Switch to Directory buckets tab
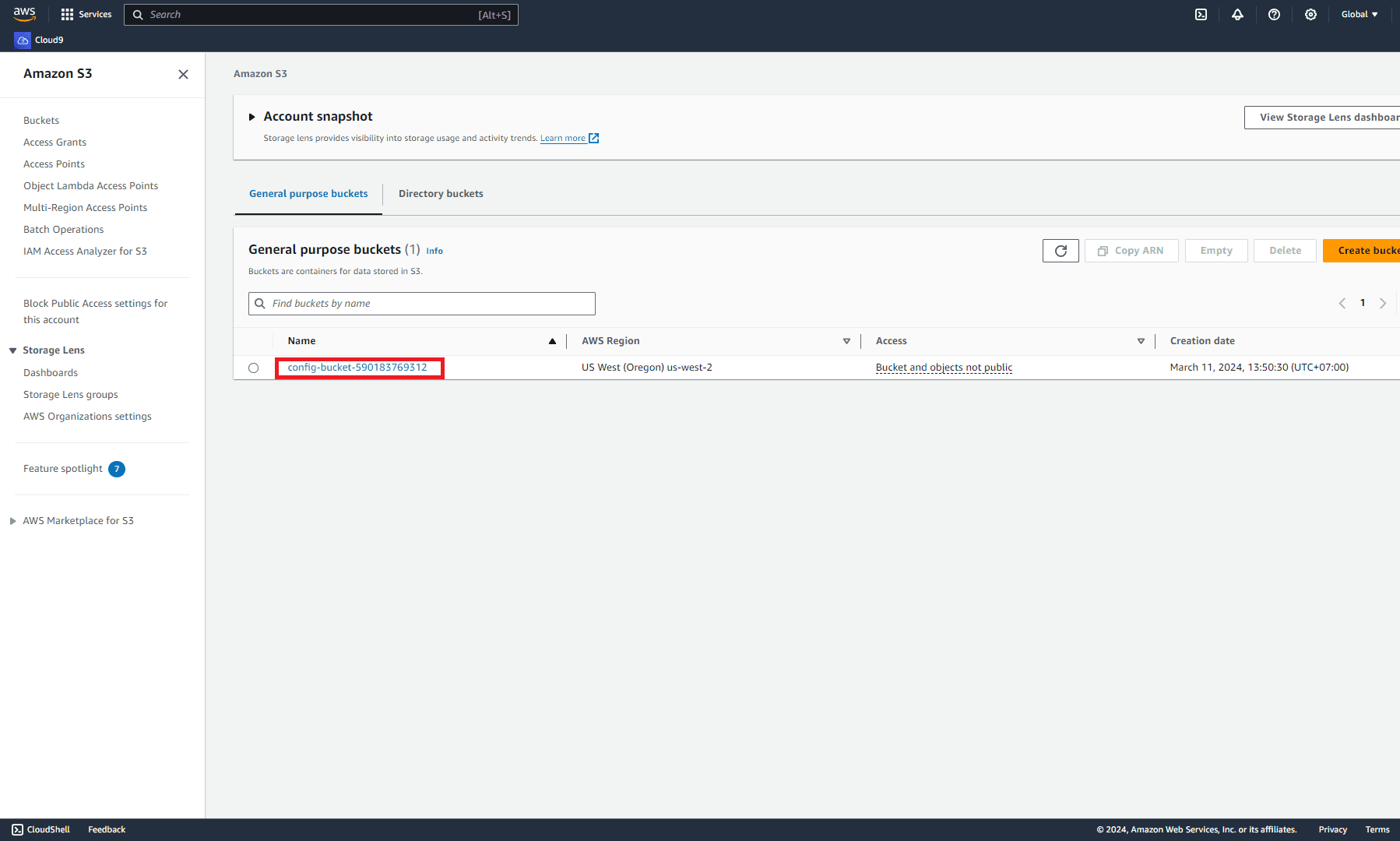 (441, 194)
